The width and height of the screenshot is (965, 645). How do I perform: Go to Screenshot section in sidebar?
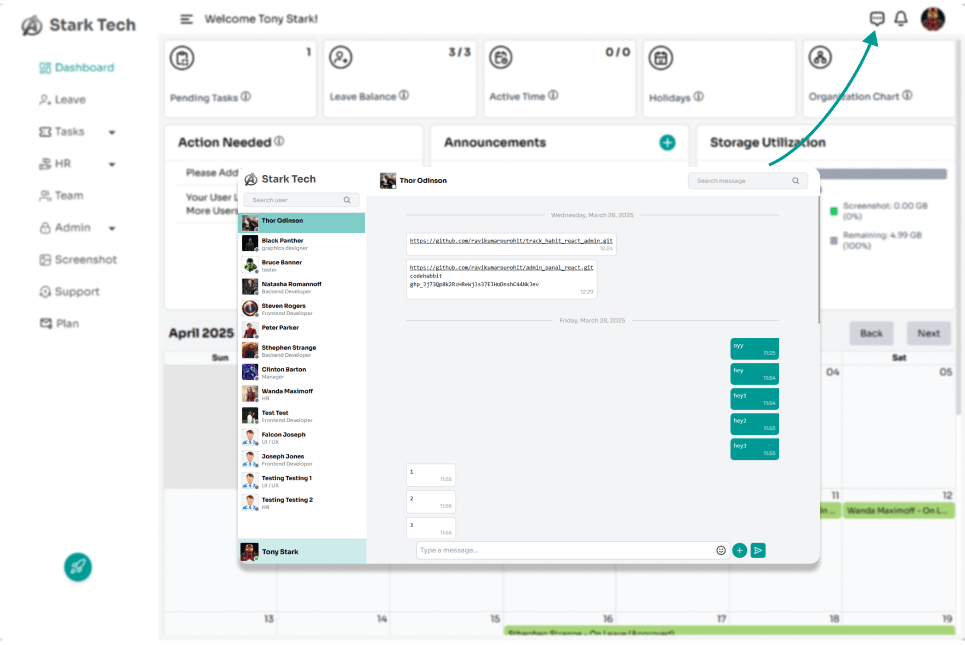tap(85, 260)
